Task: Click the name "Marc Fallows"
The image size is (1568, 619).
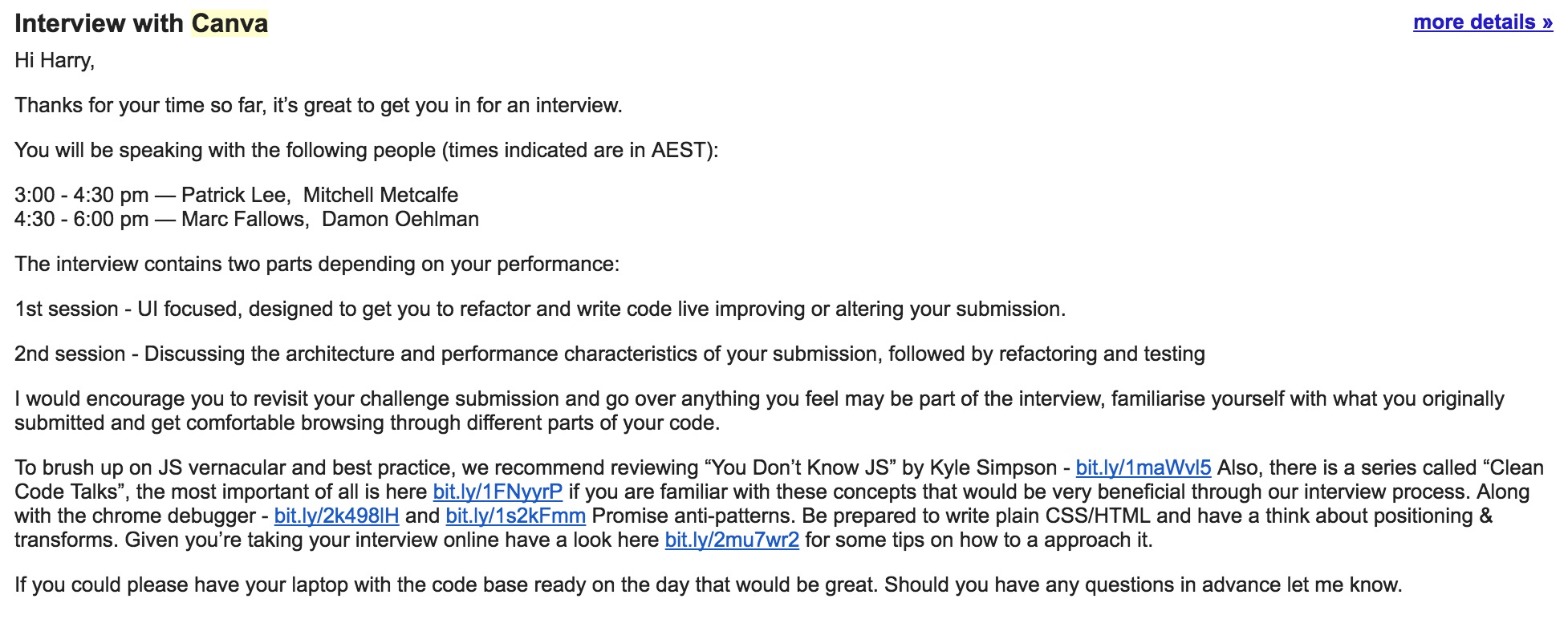Action: (242, 220)
